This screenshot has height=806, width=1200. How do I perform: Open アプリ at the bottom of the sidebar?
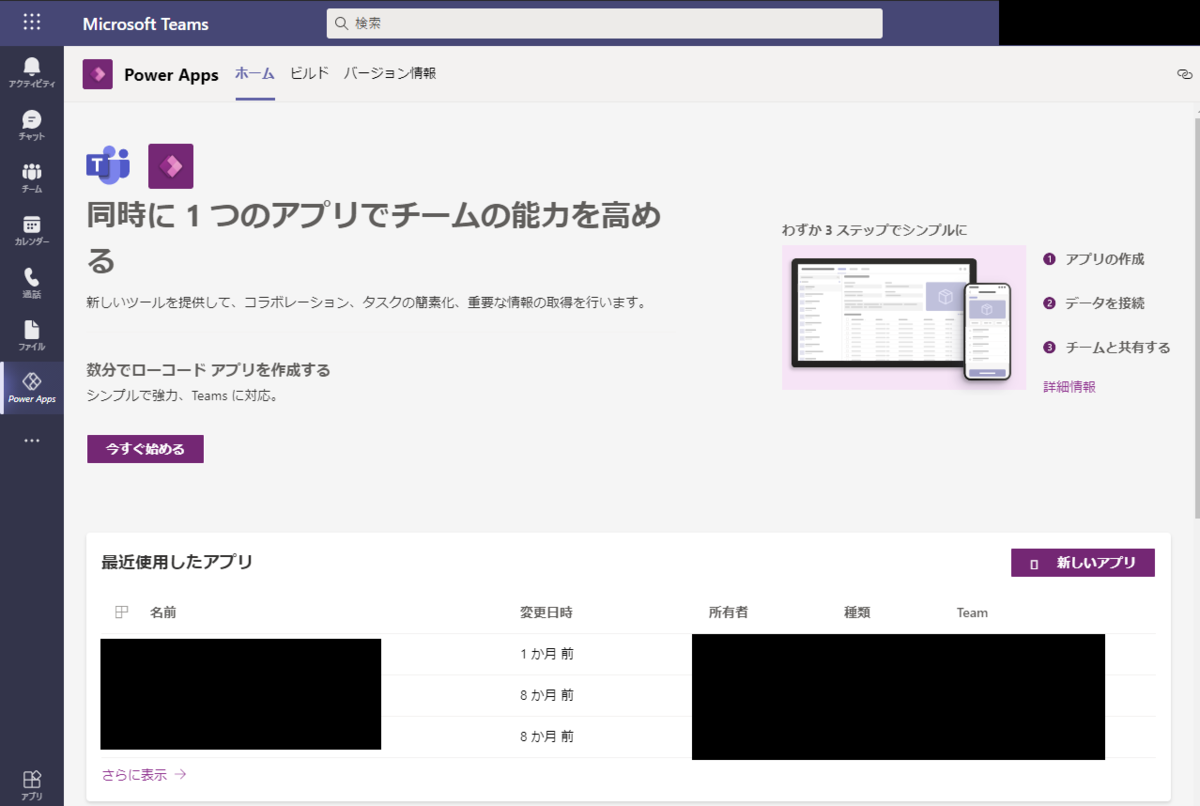(x=32, y=780)
